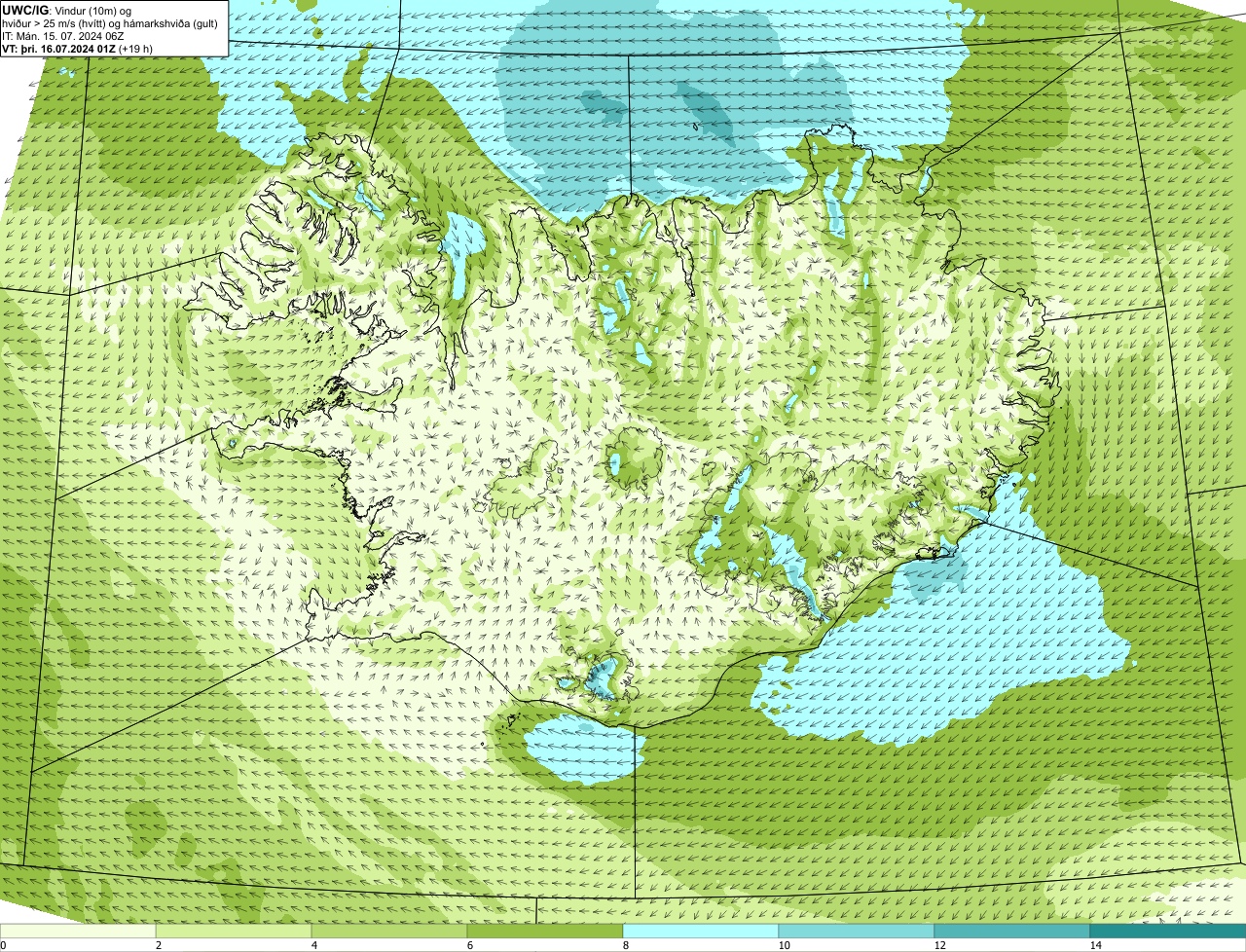
Task: Click the "0" tick label on the color scale
Action: 3,945
